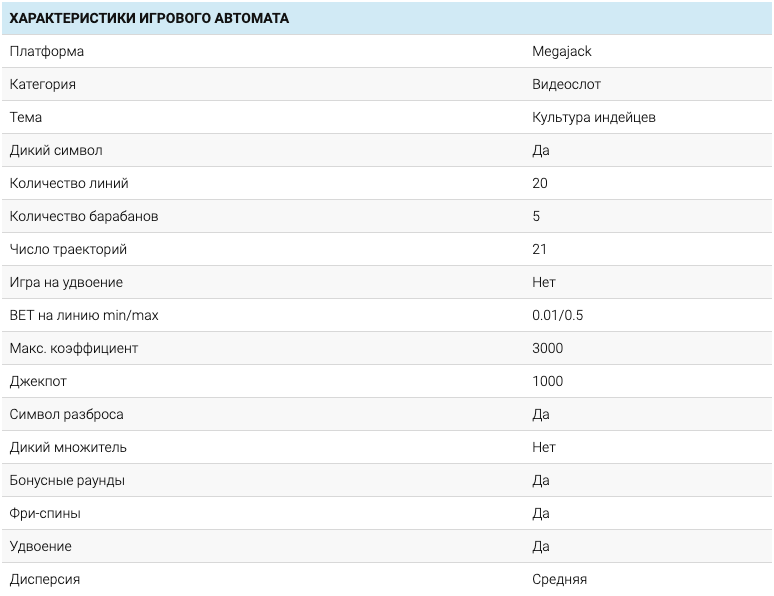This screenshot has width=774, height=596.
Task: Click the 'Удвоение' row label
Action: click(41, 546)
